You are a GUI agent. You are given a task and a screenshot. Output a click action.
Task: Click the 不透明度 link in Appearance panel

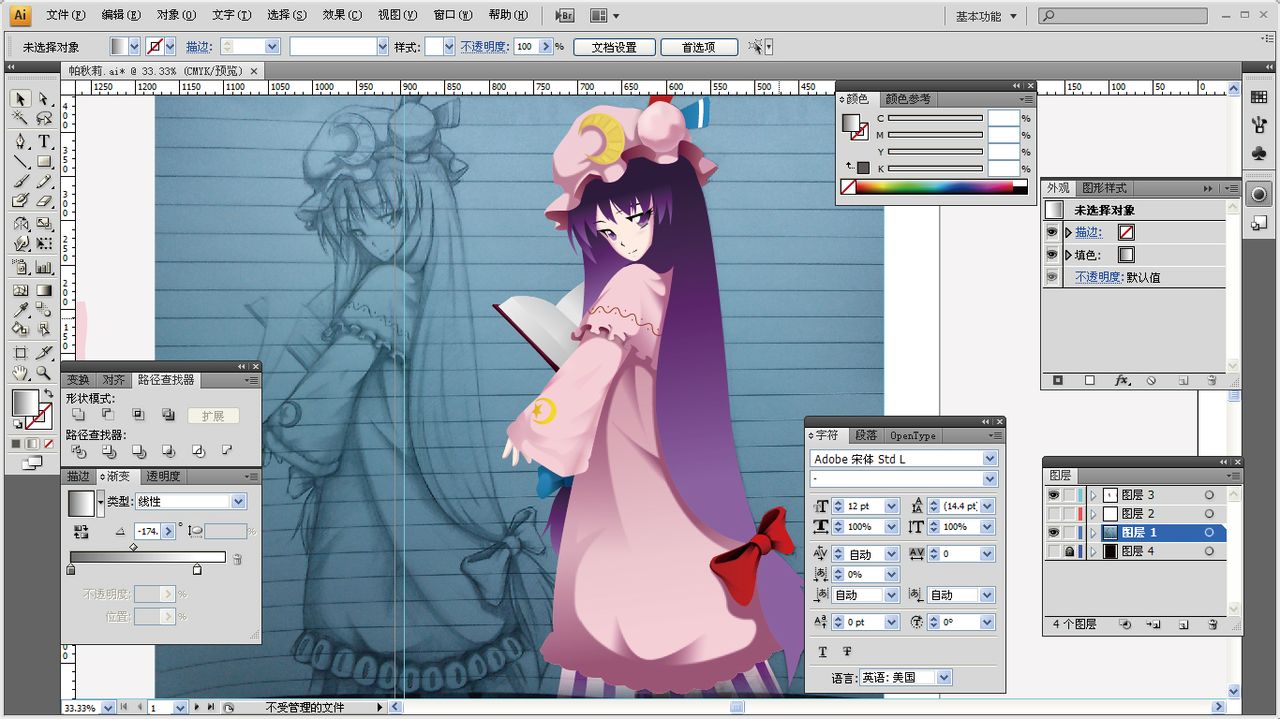tap(1098, 277)
